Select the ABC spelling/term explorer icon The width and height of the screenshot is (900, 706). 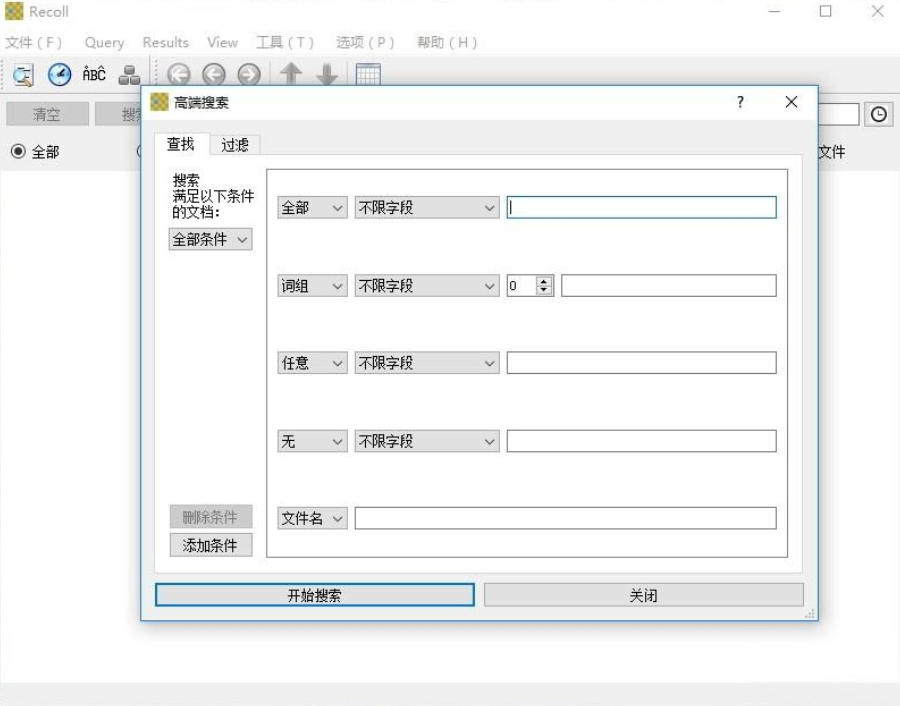tap(93, 74)
